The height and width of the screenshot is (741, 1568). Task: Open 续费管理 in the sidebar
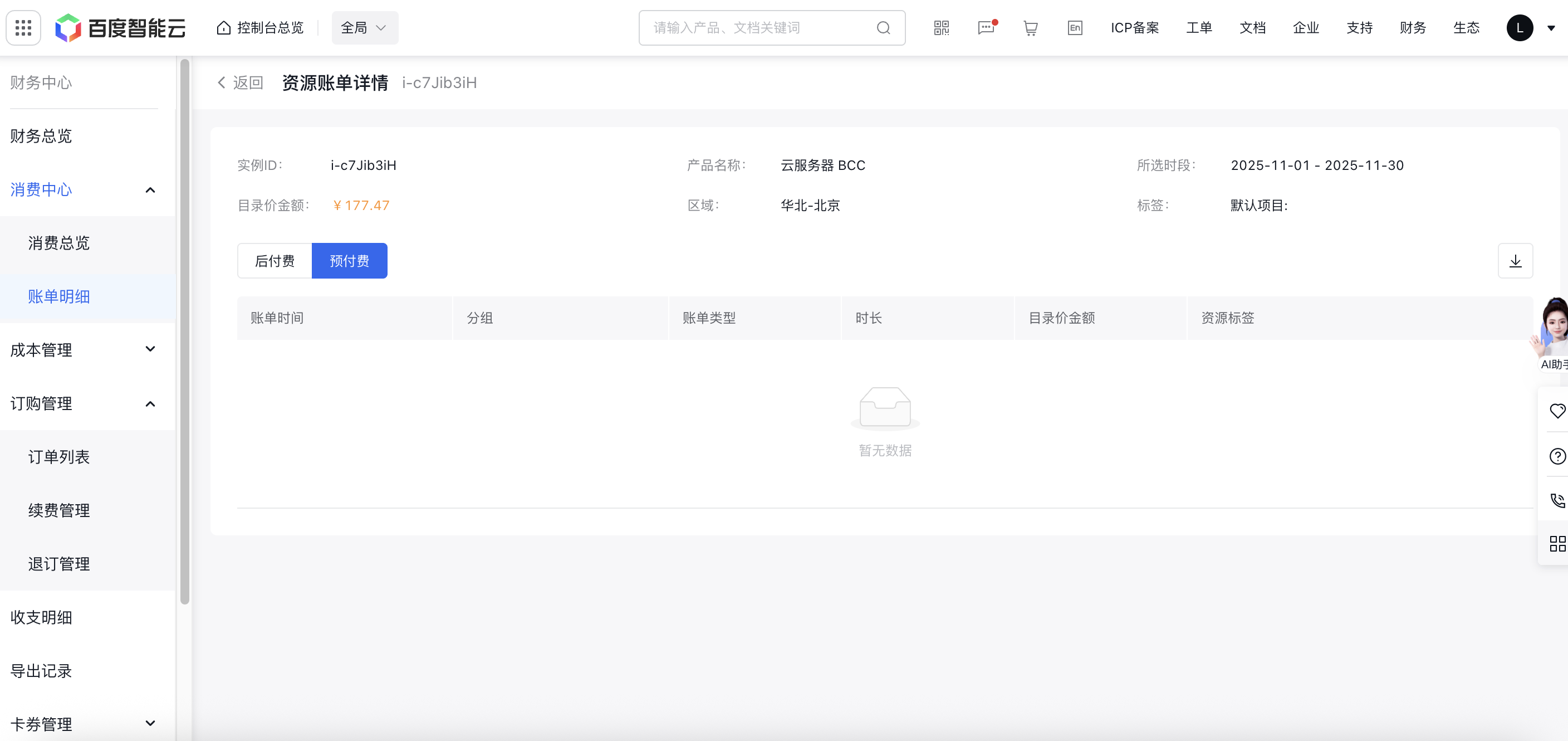[58, 511]
